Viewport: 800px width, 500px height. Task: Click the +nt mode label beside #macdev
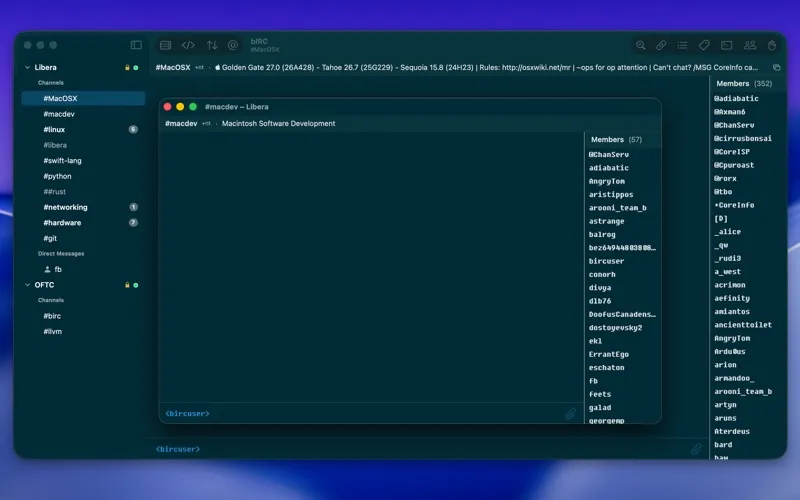click(x=206, y=123)
